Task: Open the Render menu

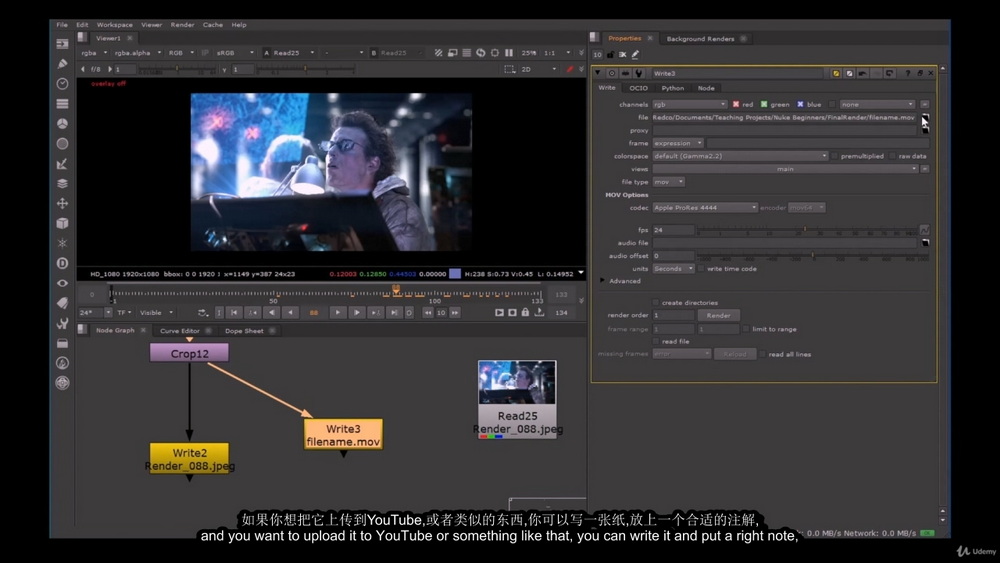Action: [x=182, y=25]
